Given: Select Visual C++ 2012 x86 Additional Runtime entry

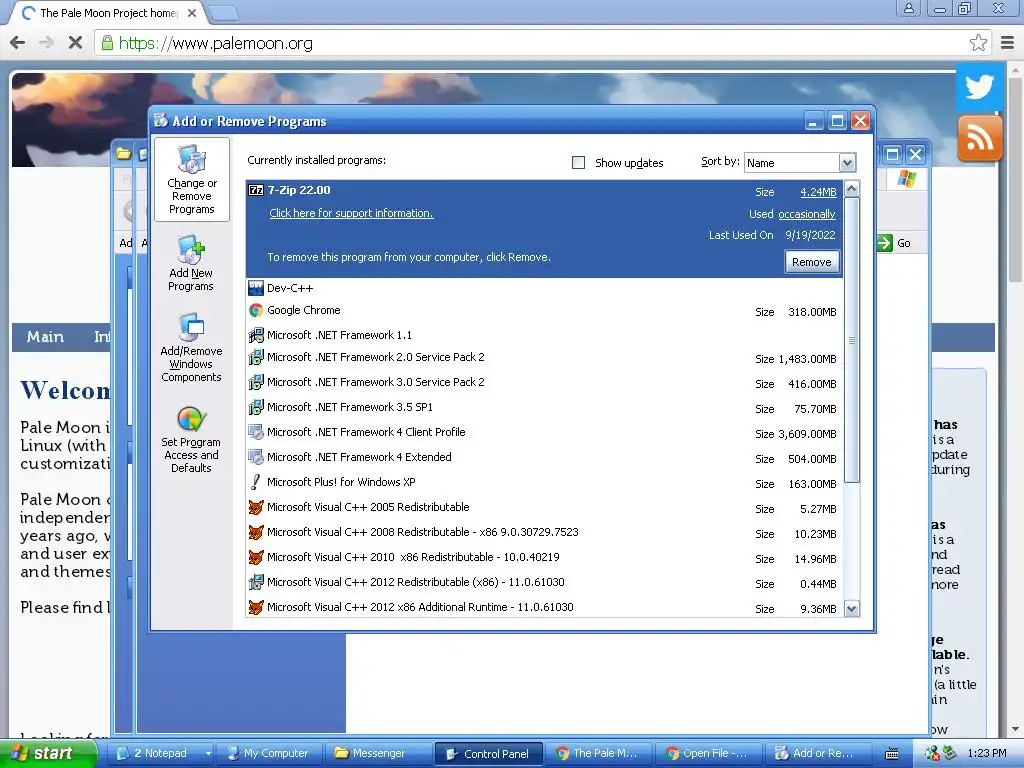Looking at the screenshot, I should point(420,607).
